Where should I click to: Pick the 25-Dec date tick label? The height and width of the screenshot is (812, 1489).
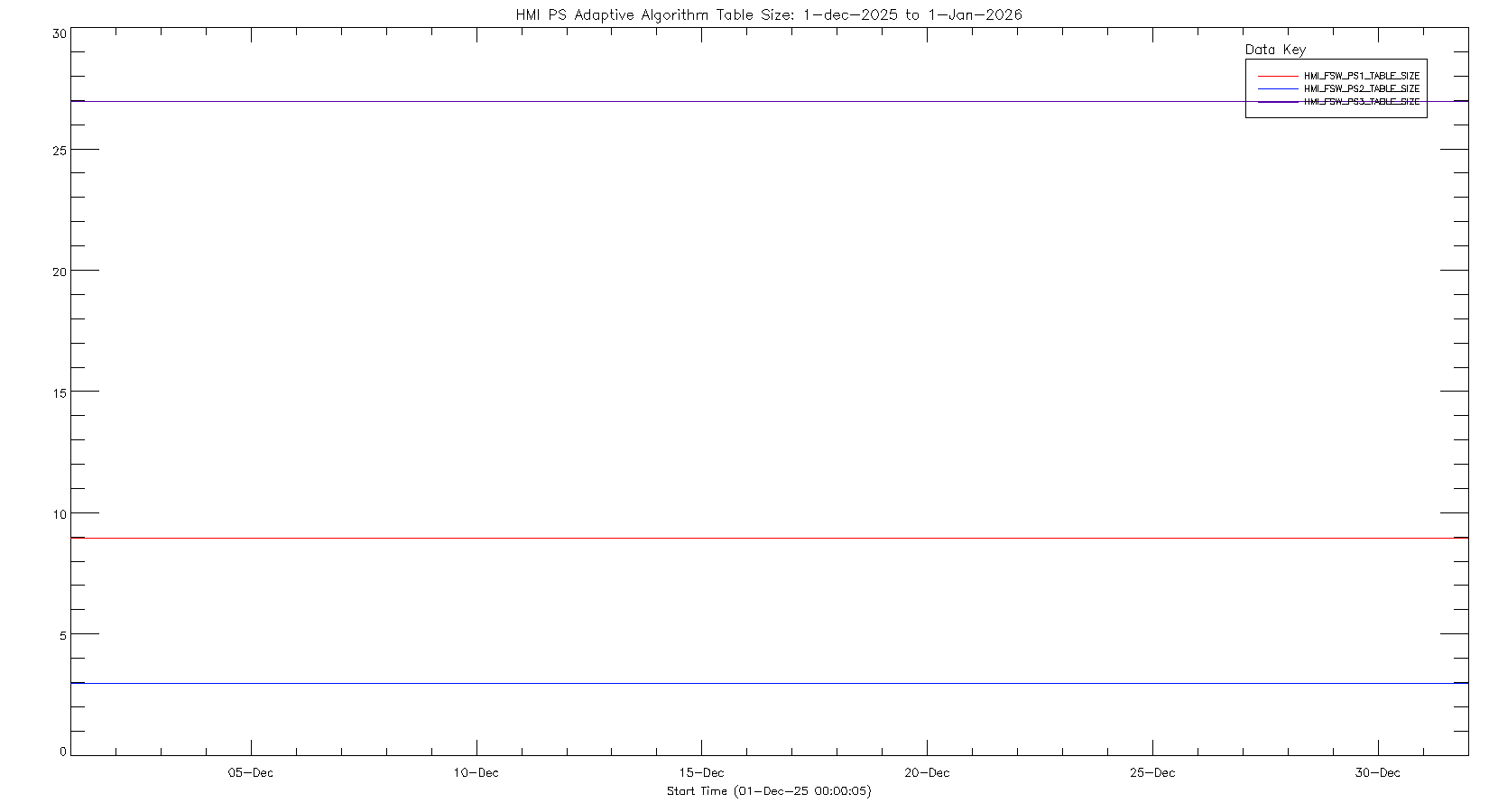point(1152,773)
